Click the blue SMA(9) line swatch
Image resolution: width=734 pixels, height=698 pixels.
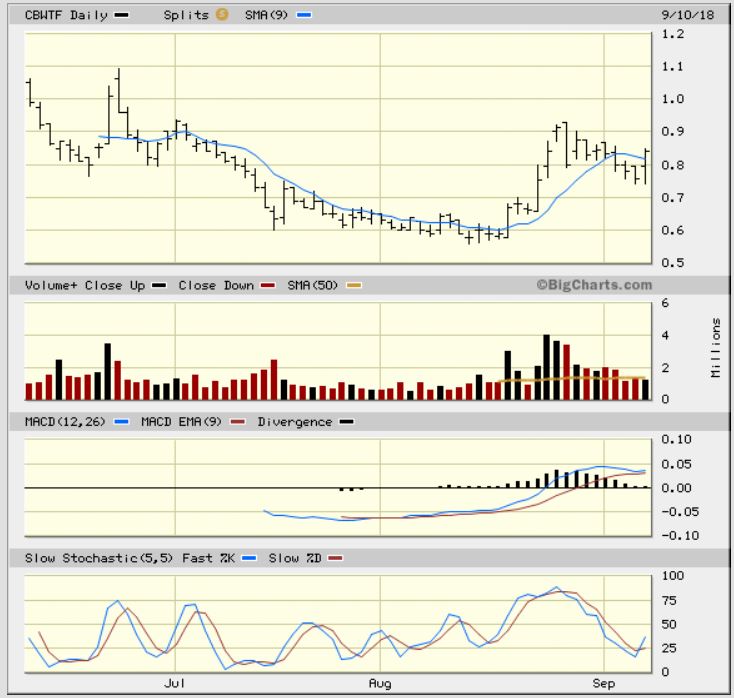point(304,15)
